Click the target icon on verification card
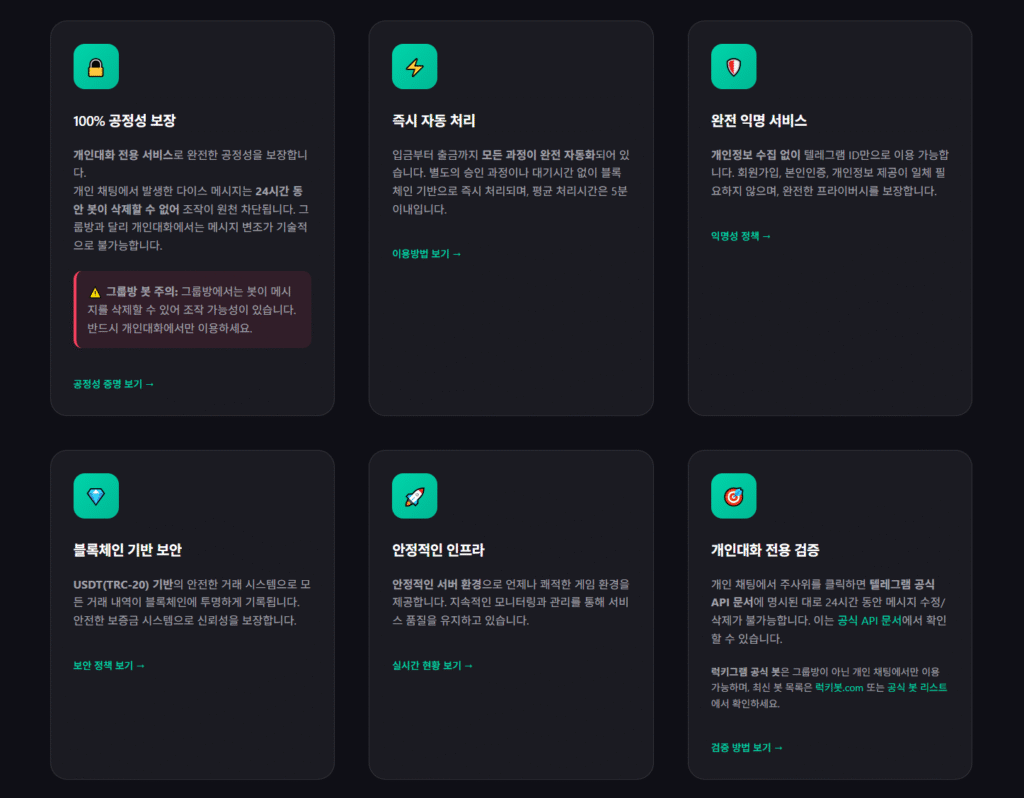 coord(733,496)
